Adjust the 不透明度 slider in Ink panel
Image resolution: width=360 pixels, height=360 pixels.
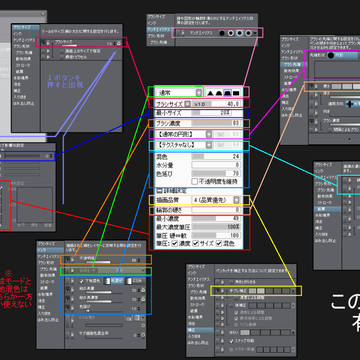103,262
